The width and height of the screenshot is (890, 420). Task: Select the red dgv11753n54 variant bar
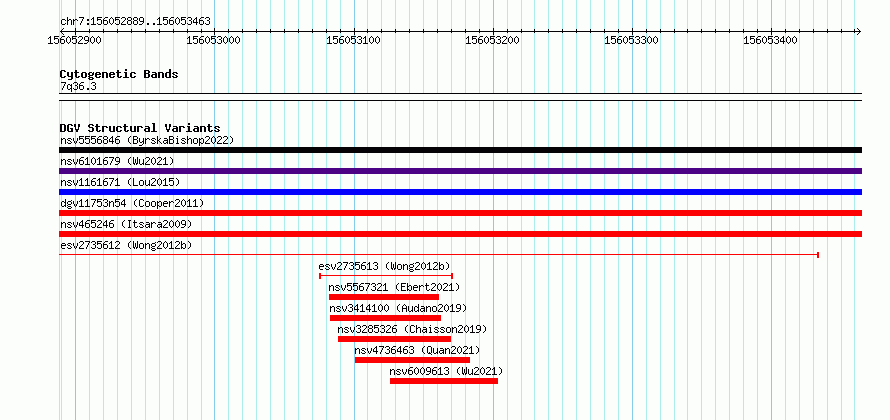point(460,213)
